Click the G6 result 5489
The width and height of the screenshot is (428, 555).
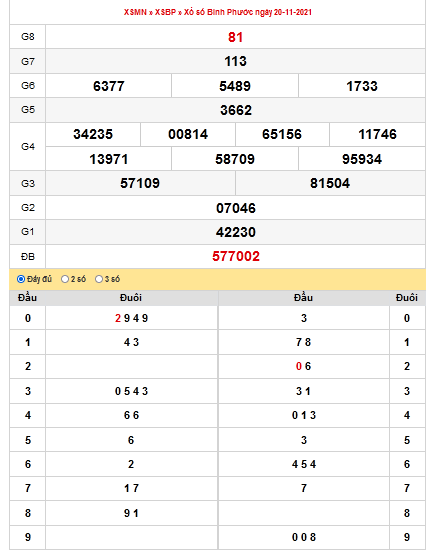pos(235,86)
